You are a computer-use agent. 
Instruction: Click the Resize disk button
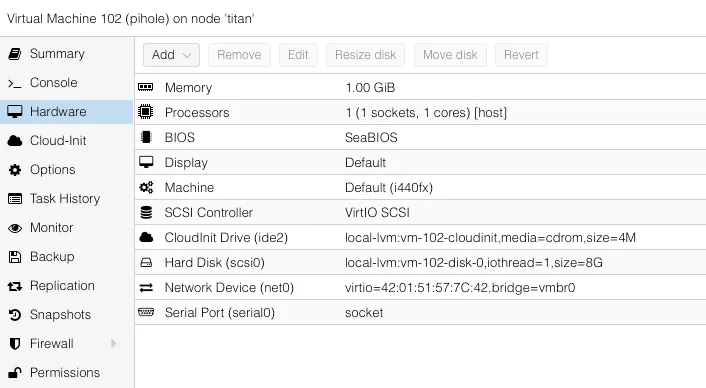point(366,55)
